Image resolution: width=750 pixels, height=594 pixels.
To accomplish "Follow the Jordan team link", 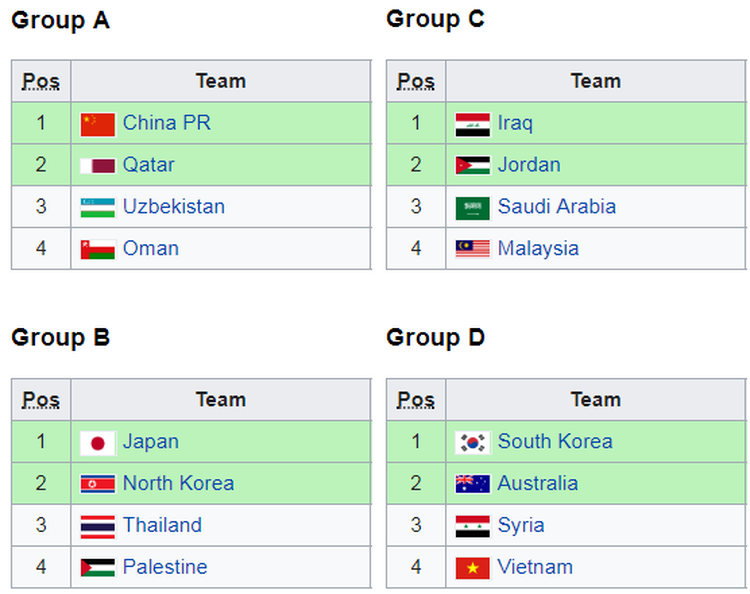I will (x=529, y=165).
